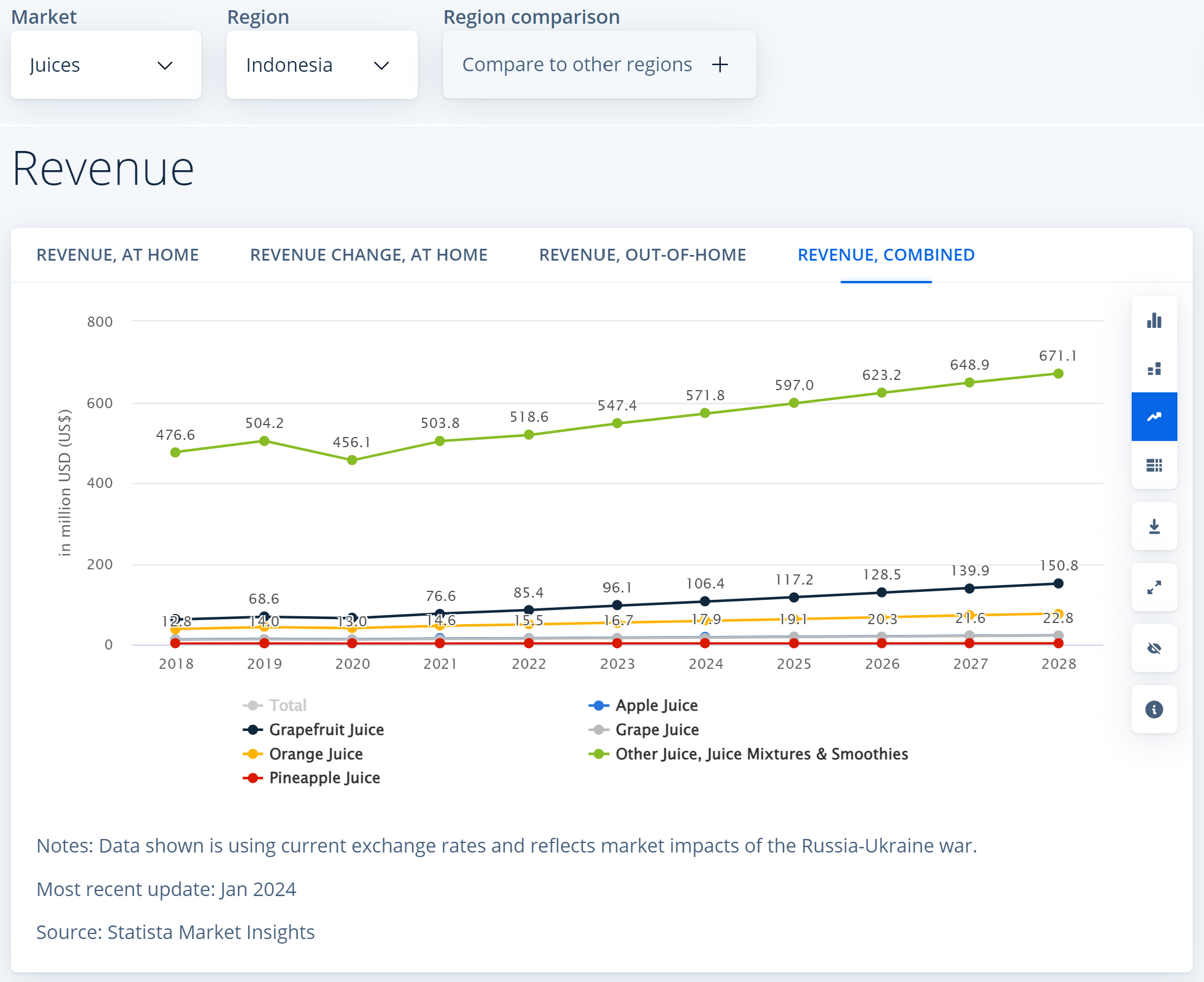The image size is (1204, 982).
Task: Toggle Grapefruit Juice series visibility
Action: [326, 730]
